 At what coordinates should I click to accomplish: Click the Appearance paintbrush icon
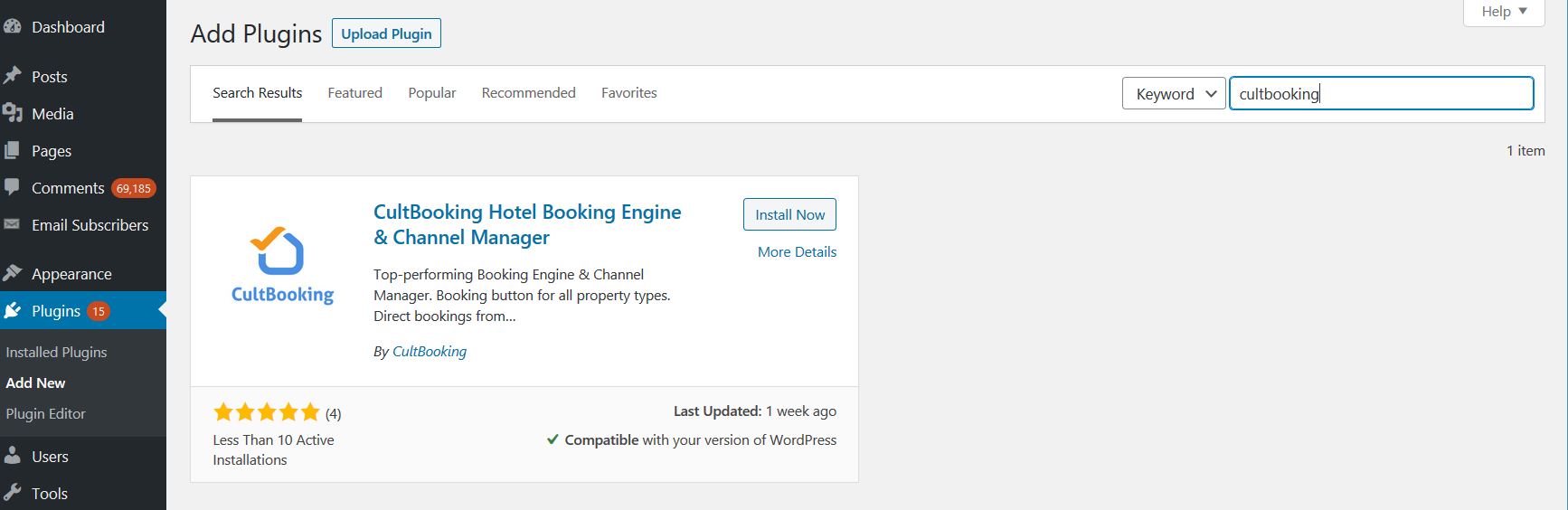coord(12,273)
